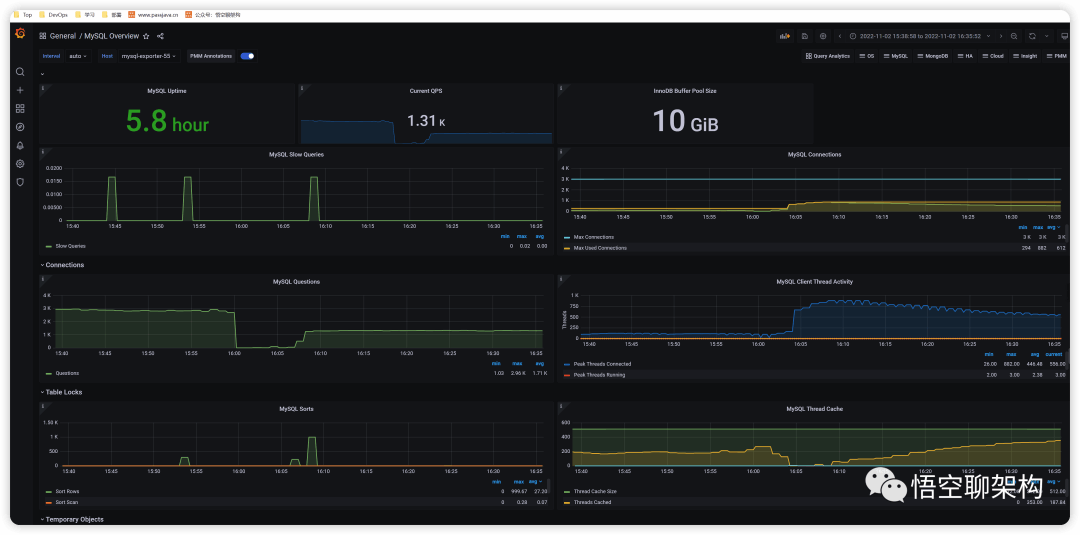Click the Sort Scan orange series swatch
Viewport: 1080px width, 535px height.
point(48,502)
